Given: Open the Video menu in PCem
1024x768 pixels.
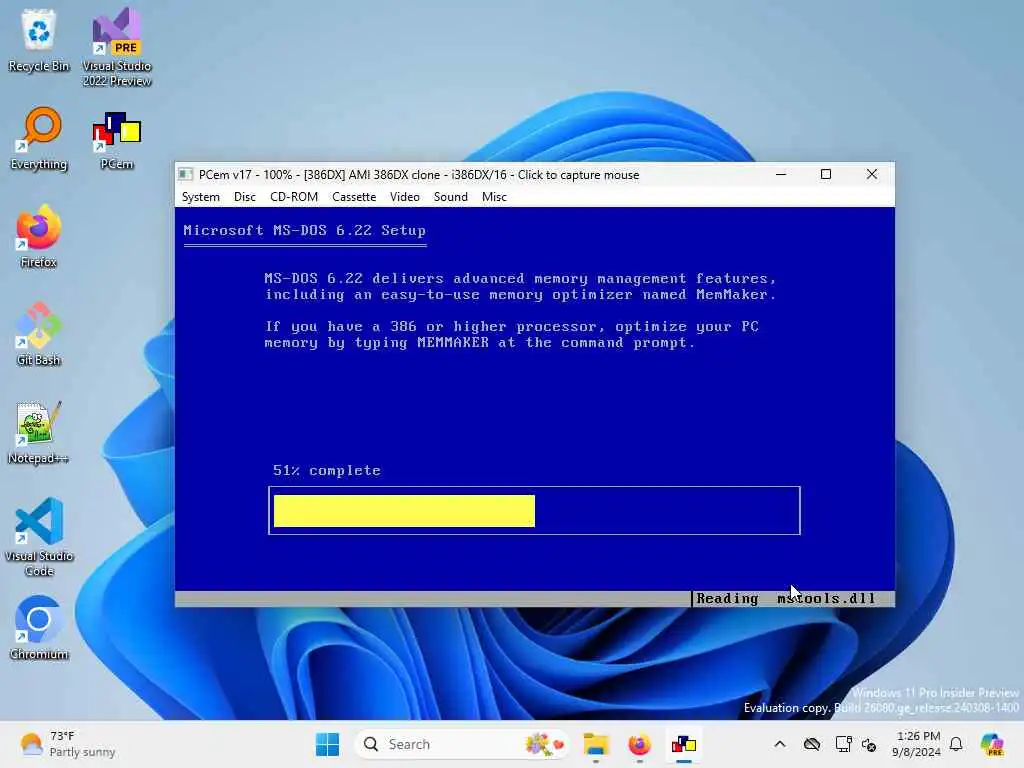Looking at the screenshot, I should [x=405, y=197].
